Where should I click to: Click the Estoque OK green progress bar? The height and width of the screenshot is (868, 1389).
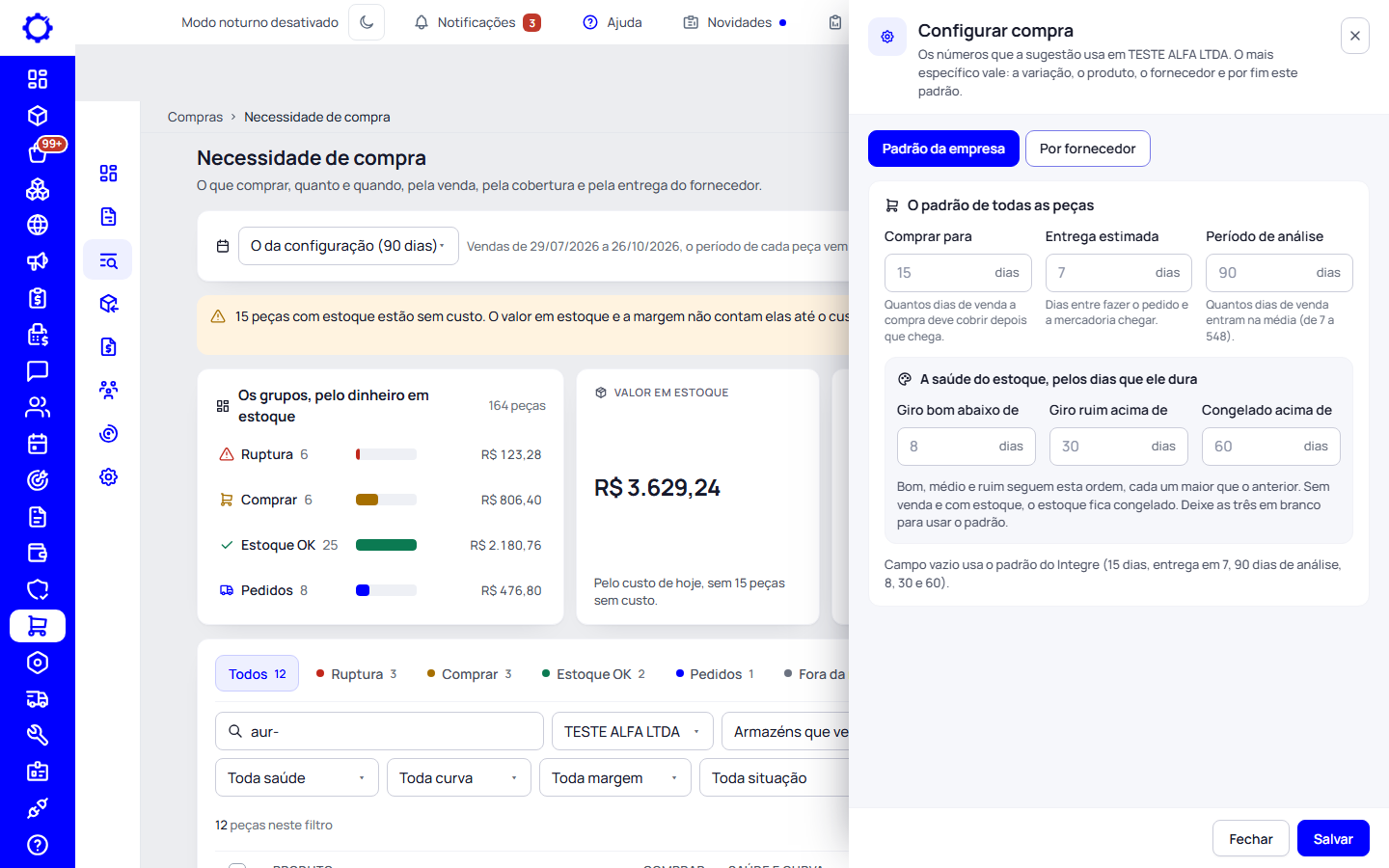point(386,545)
